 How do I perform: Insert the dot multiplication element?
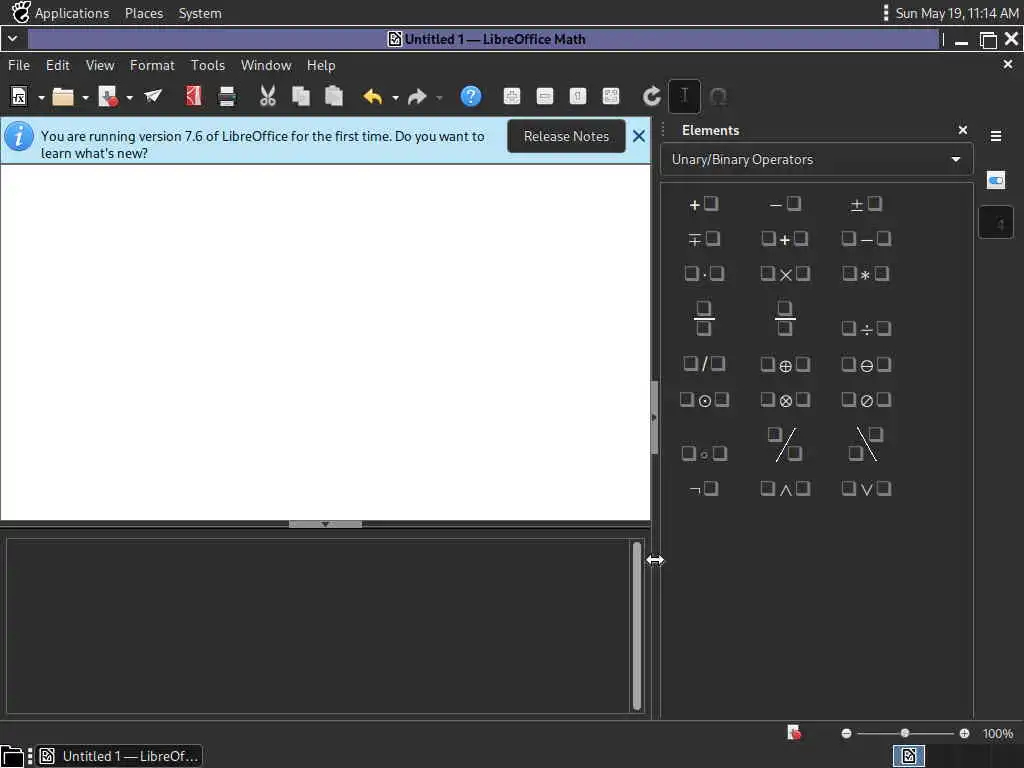tap(704, 274)
